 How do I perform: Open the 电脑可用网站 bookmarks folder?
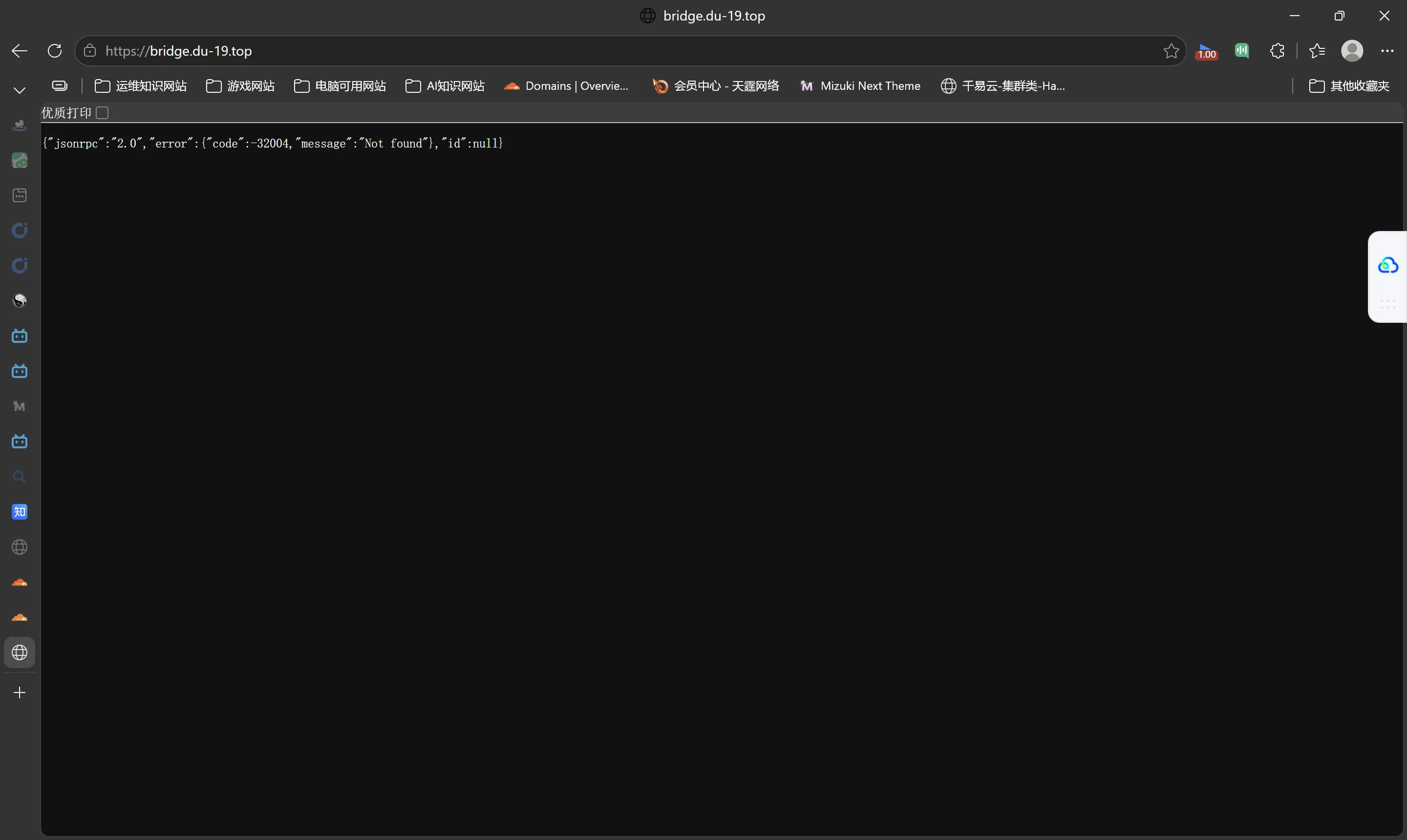340,85
